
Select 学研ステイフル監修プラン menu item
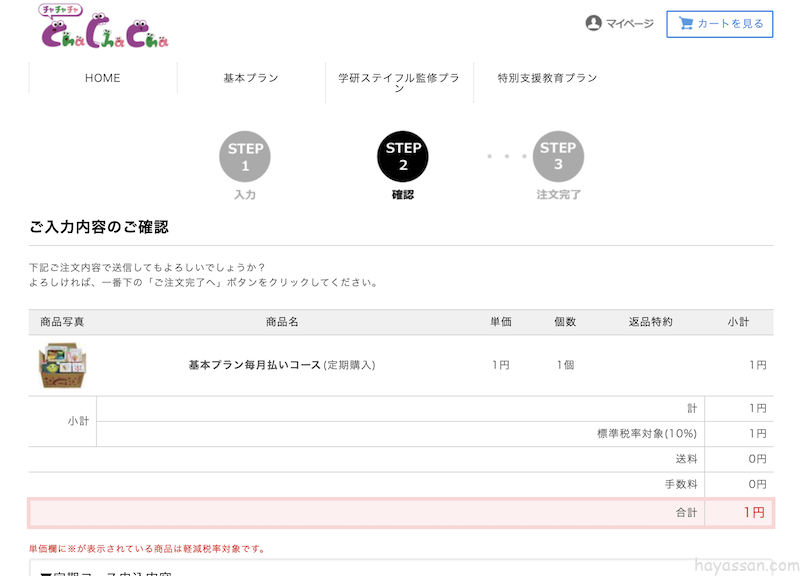click(x=399, y=82)
